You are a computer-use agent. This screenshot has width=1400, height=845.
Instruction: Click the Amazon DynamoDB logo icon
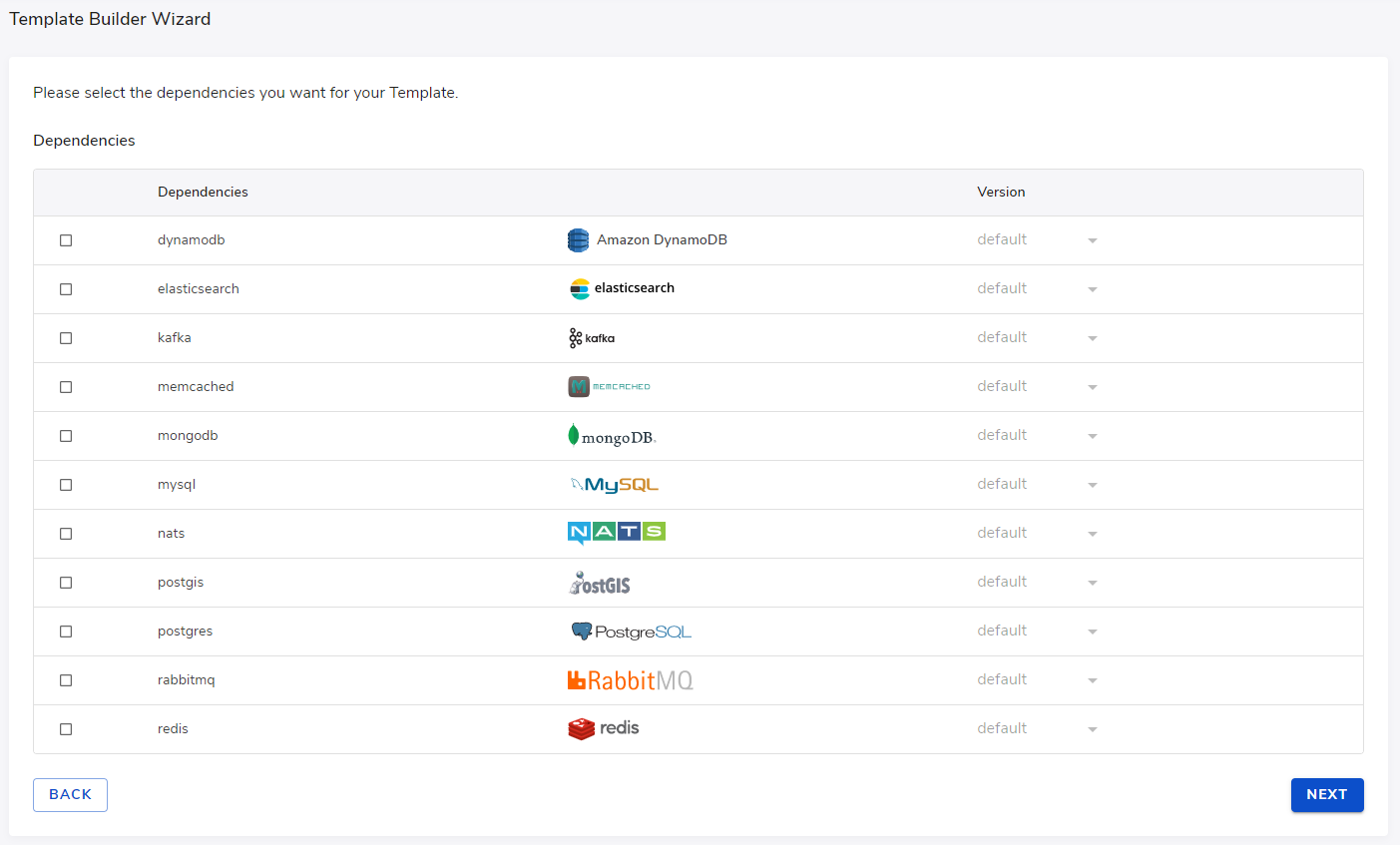coord(578,240)
